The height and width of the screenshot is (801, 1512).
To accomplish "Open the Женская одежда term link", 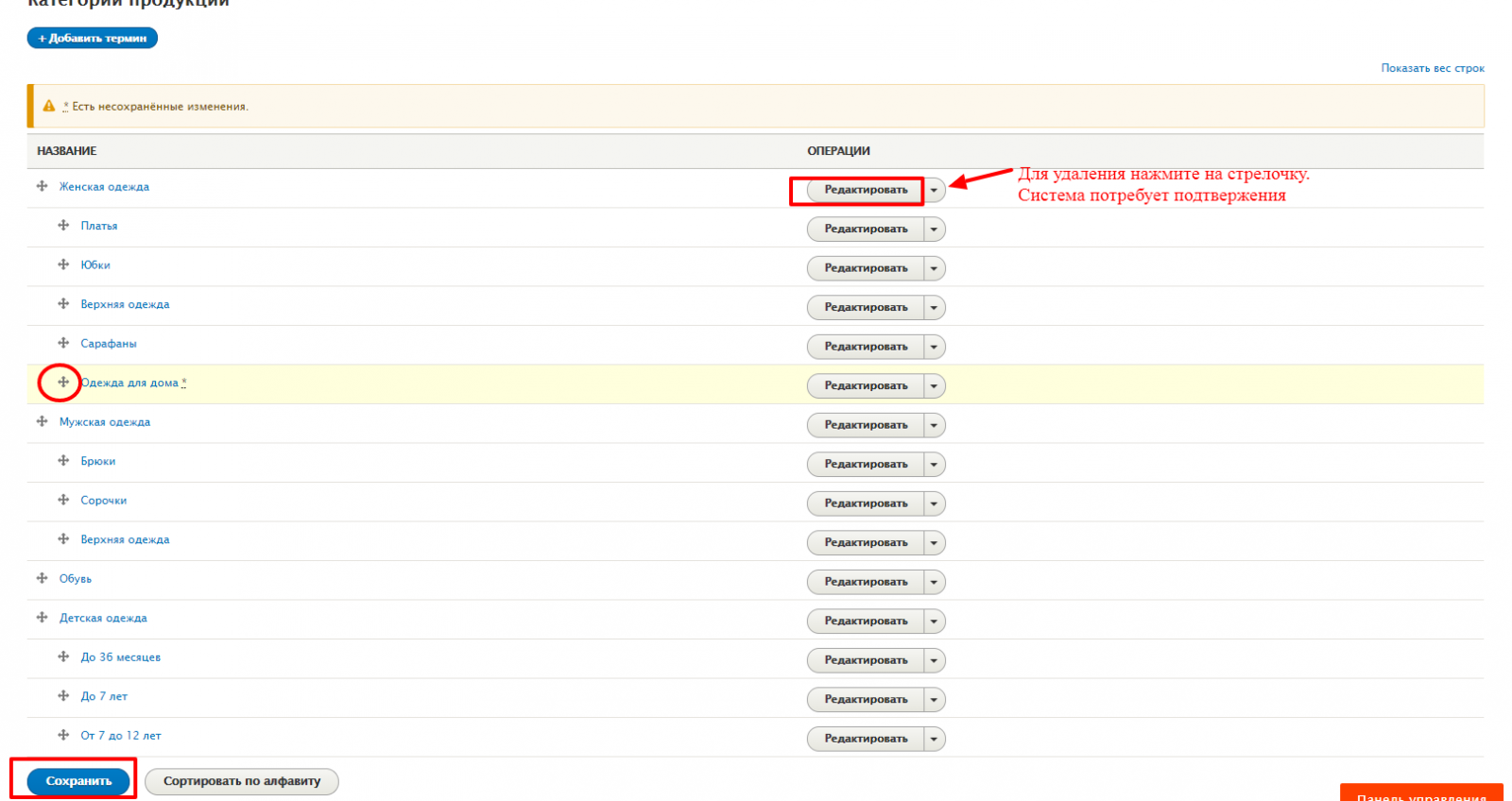I will click(x=104, y=187).
